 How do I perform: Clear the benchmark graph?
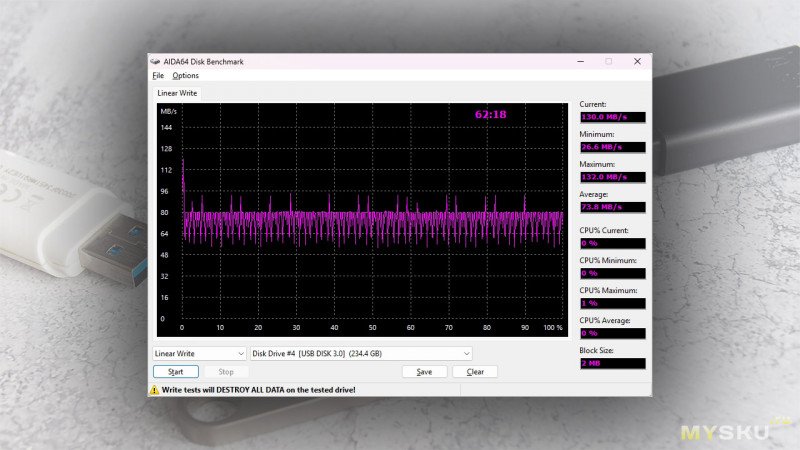click(475, 372)
